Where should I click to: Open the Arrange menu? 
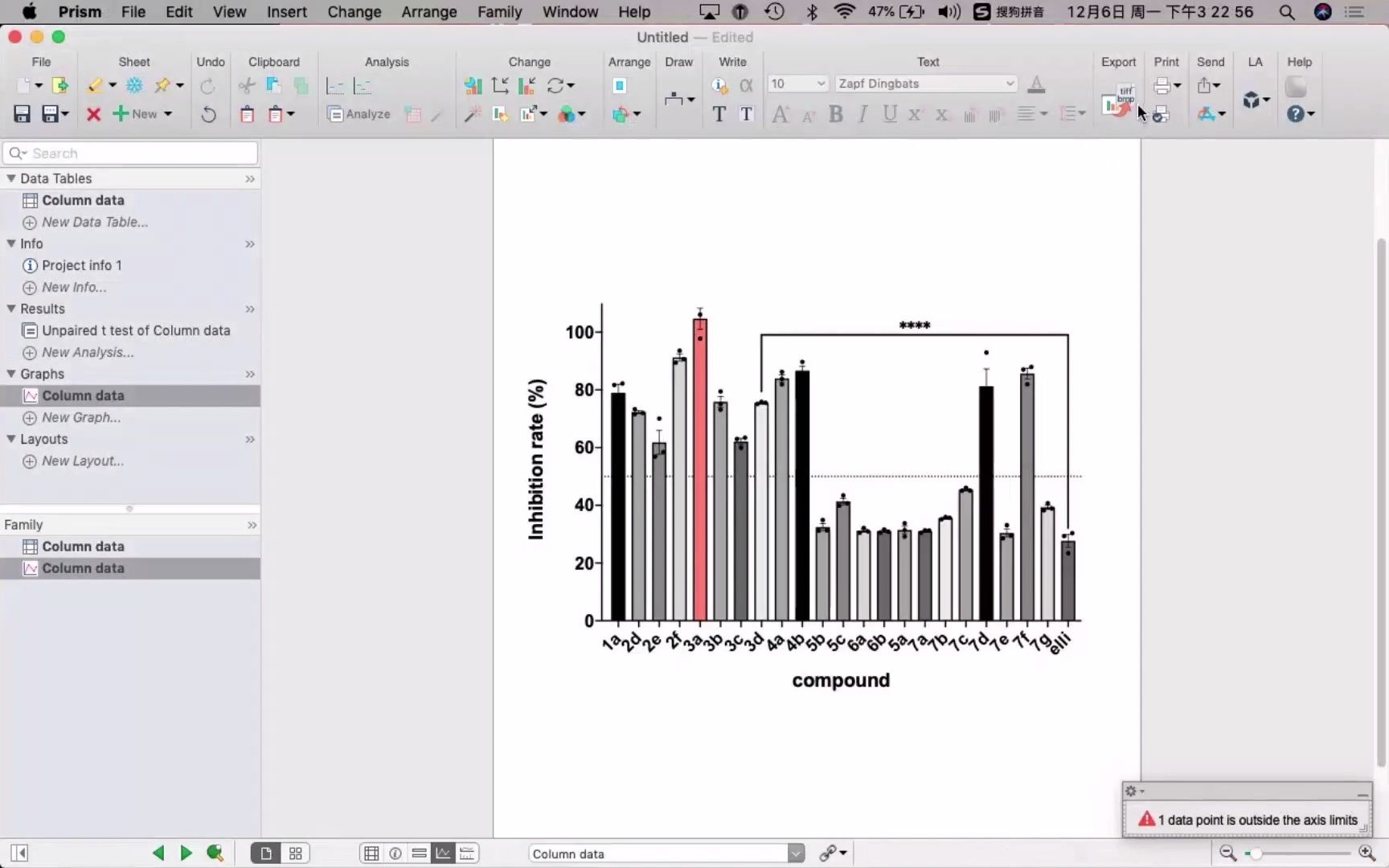(428, 12)
